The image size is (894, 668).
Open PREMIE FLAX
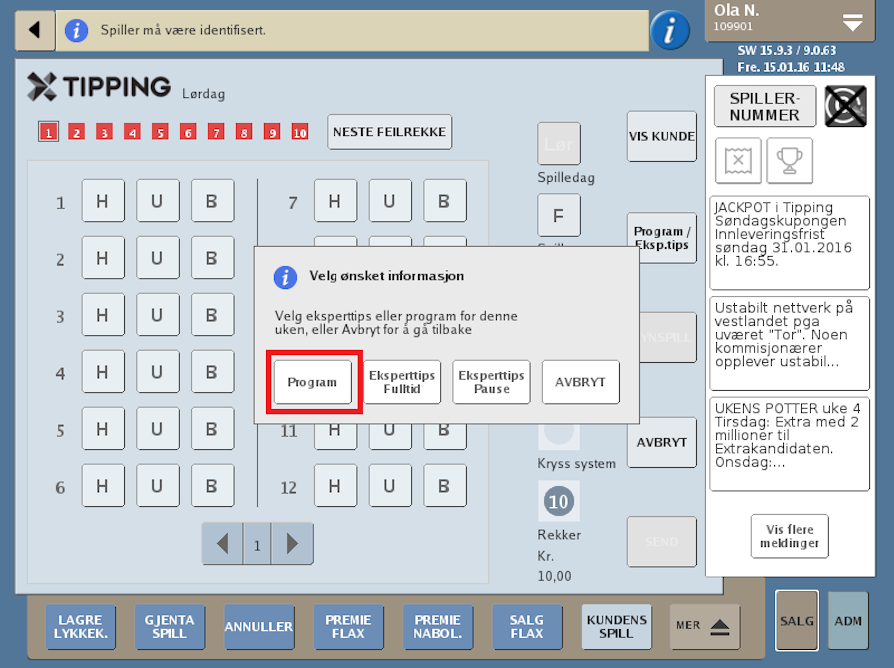pos(348,627)
